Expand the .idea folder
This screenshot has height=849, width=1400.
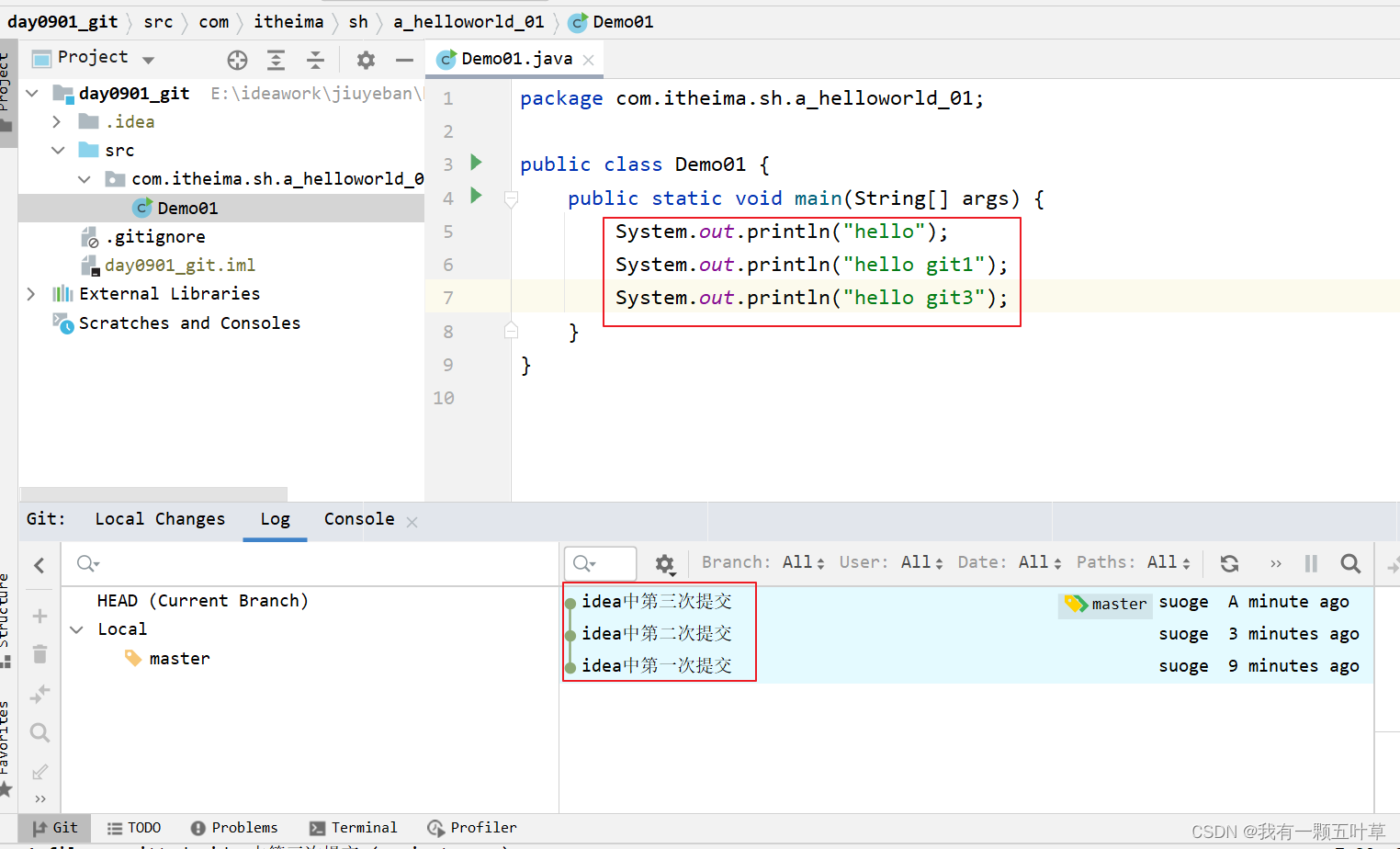pyautogui.click(x=57, y=121)
